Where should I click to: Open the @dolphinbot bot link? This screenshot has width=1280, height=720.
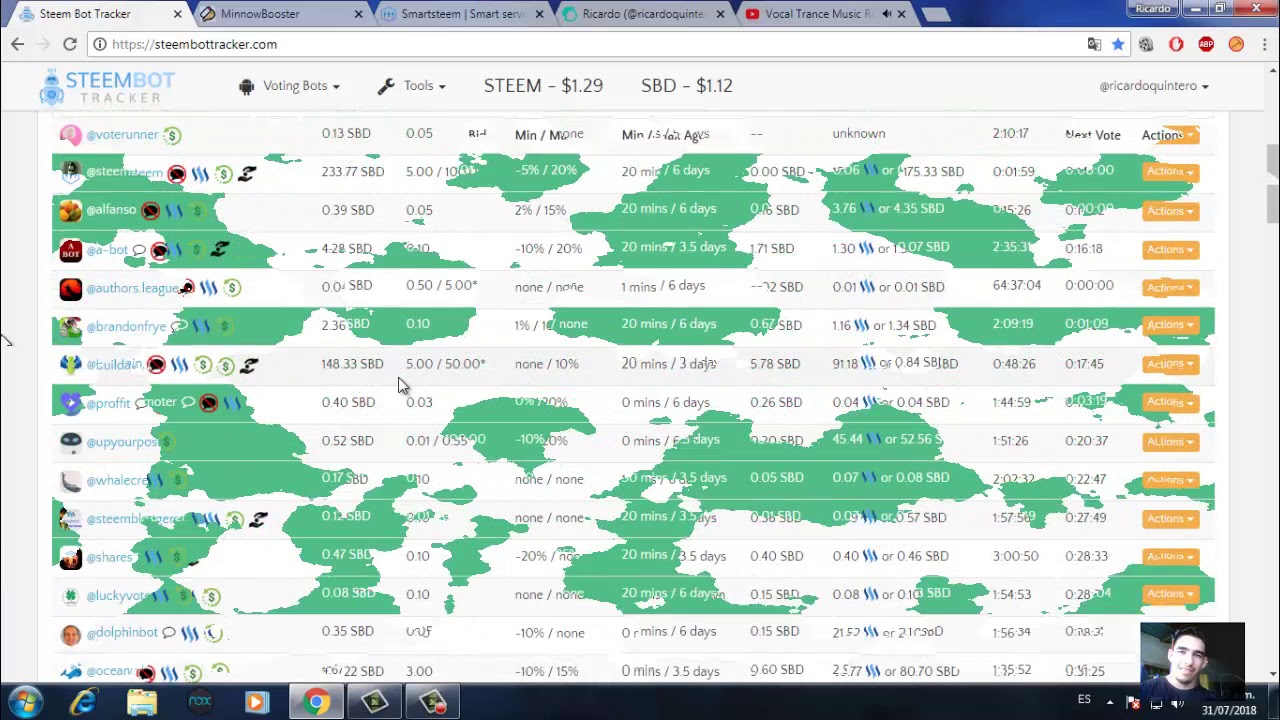(122, 632)
